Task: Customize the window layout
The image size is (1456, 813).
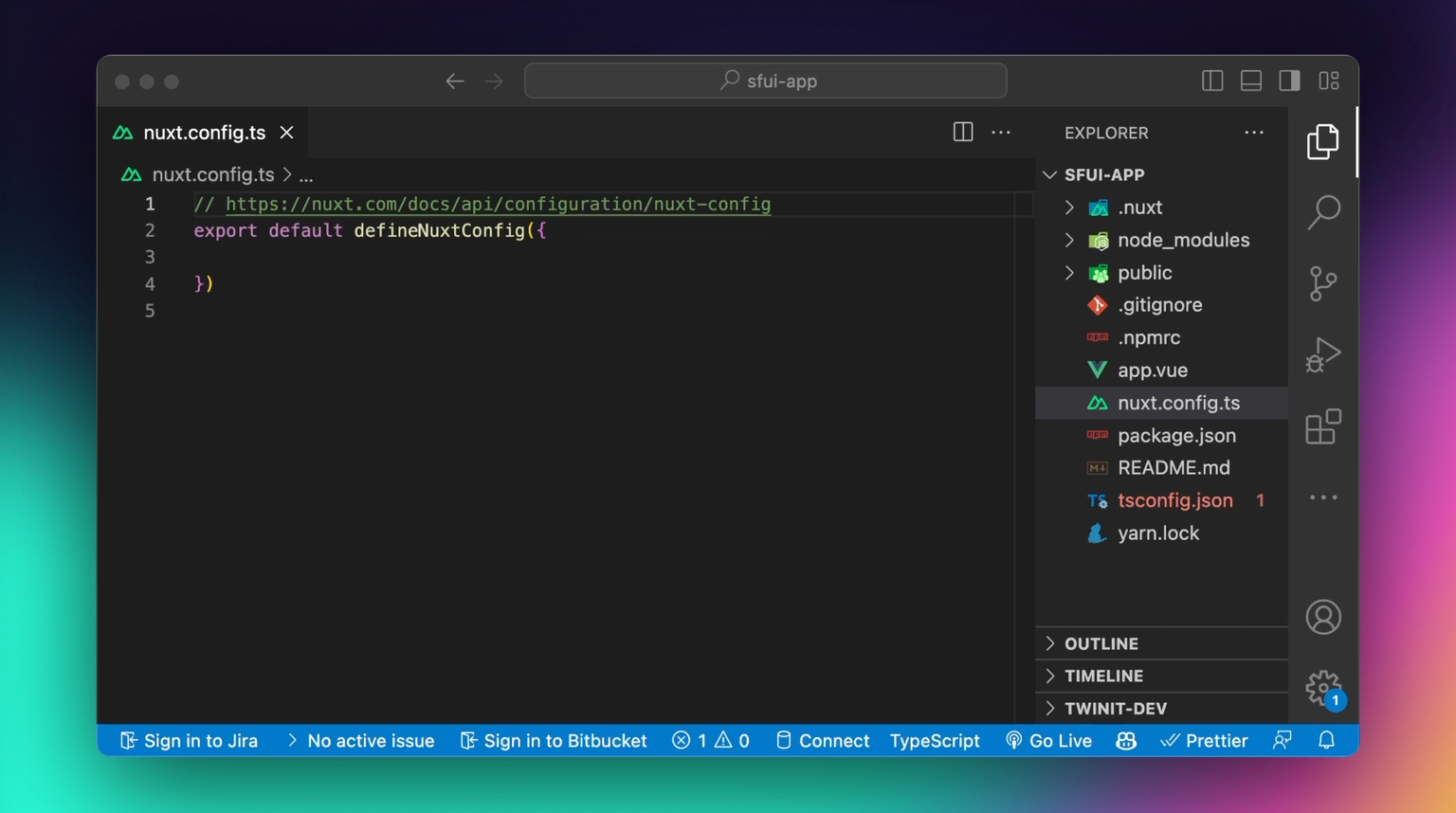Action: pos(1329,81)
